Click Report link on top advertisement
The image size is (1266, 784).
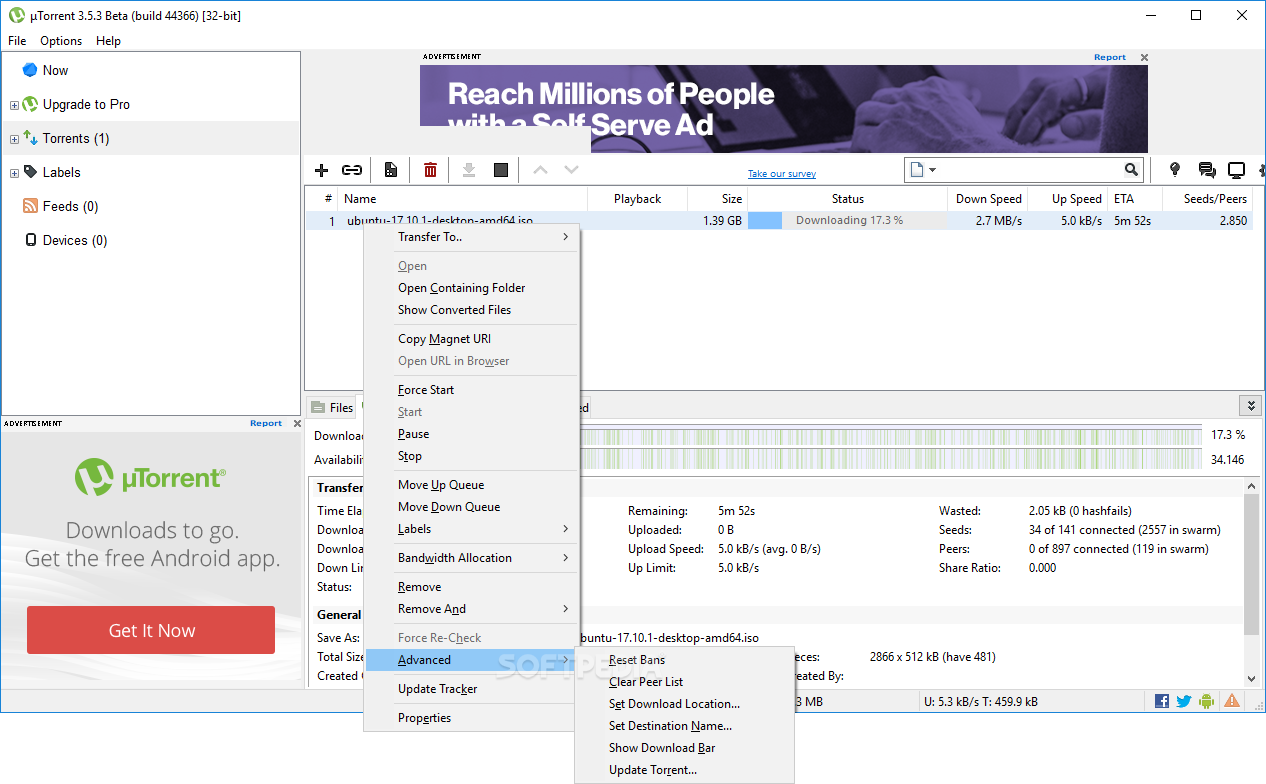coord(1110,58)
